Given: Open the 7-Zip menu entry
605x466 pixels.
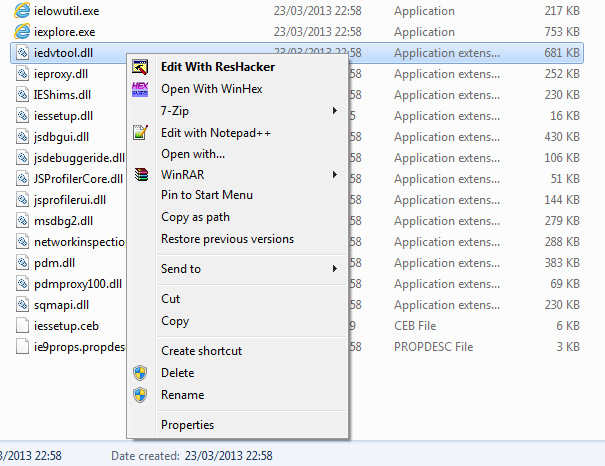Looking at the screenshot, I should (x=238, y=111).
